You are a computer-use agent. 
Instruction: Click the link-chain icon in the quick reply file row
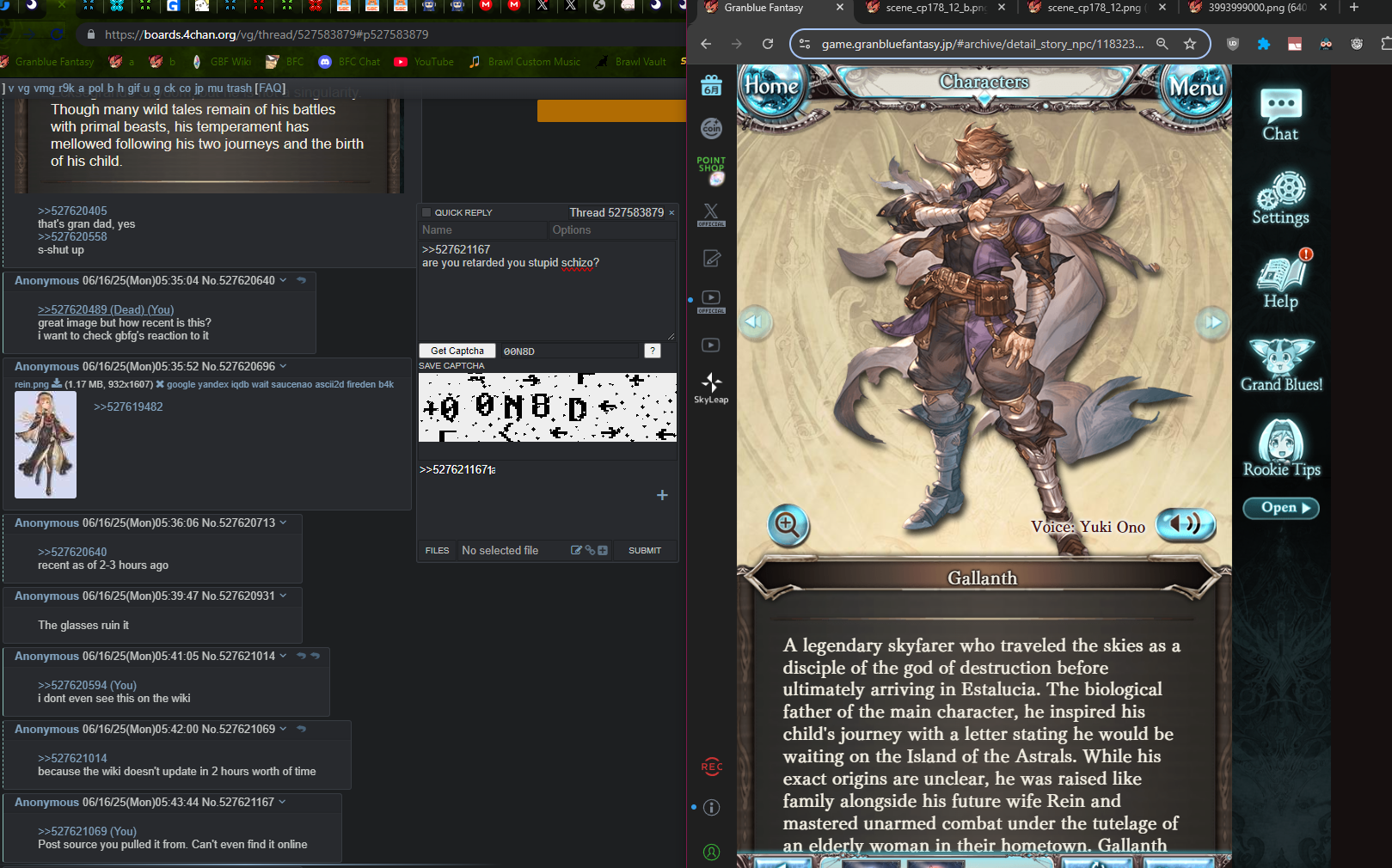[590, 550]
